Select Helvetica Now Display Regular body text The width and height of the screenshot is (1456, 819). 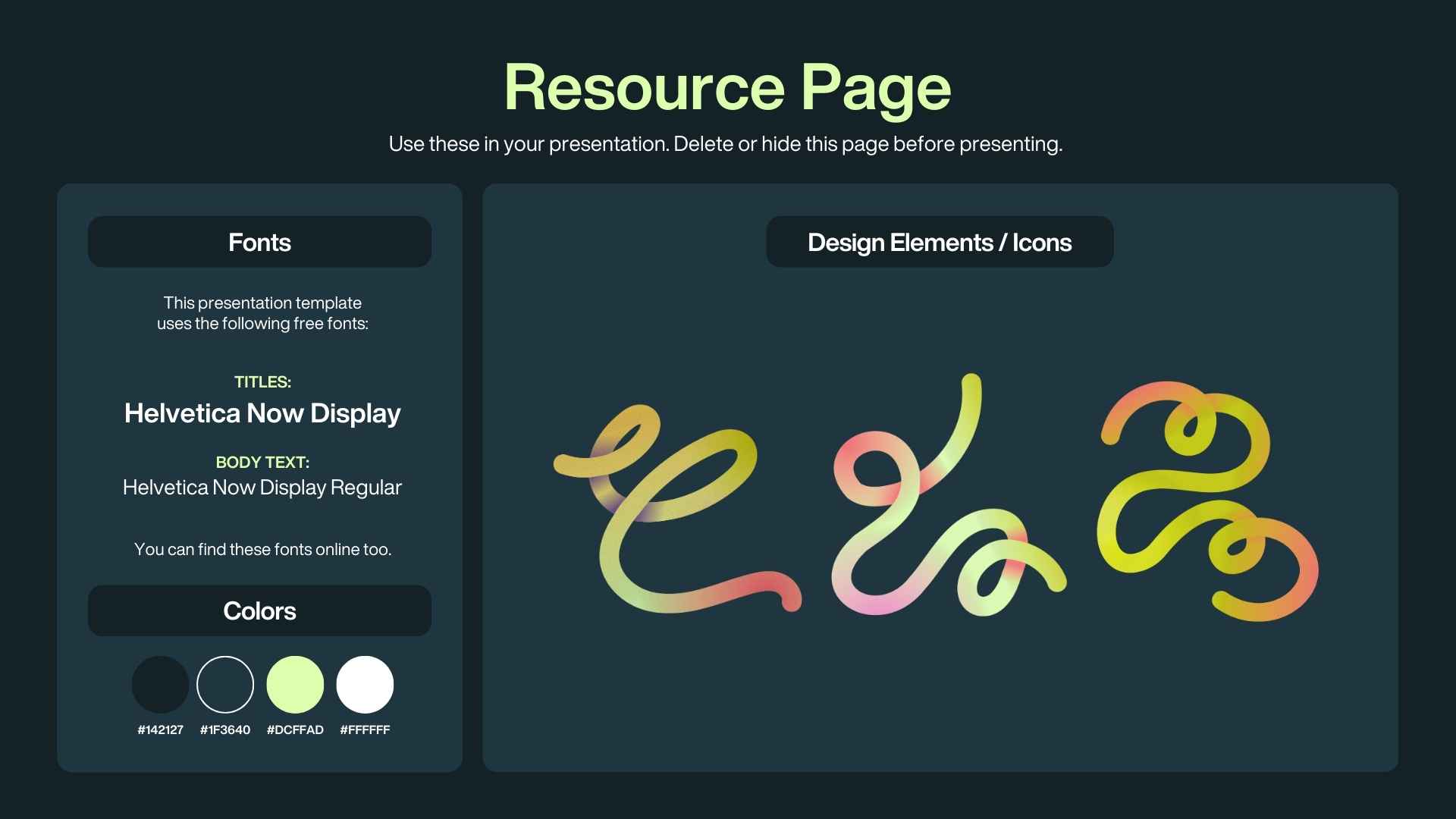[x=262, y=488]
